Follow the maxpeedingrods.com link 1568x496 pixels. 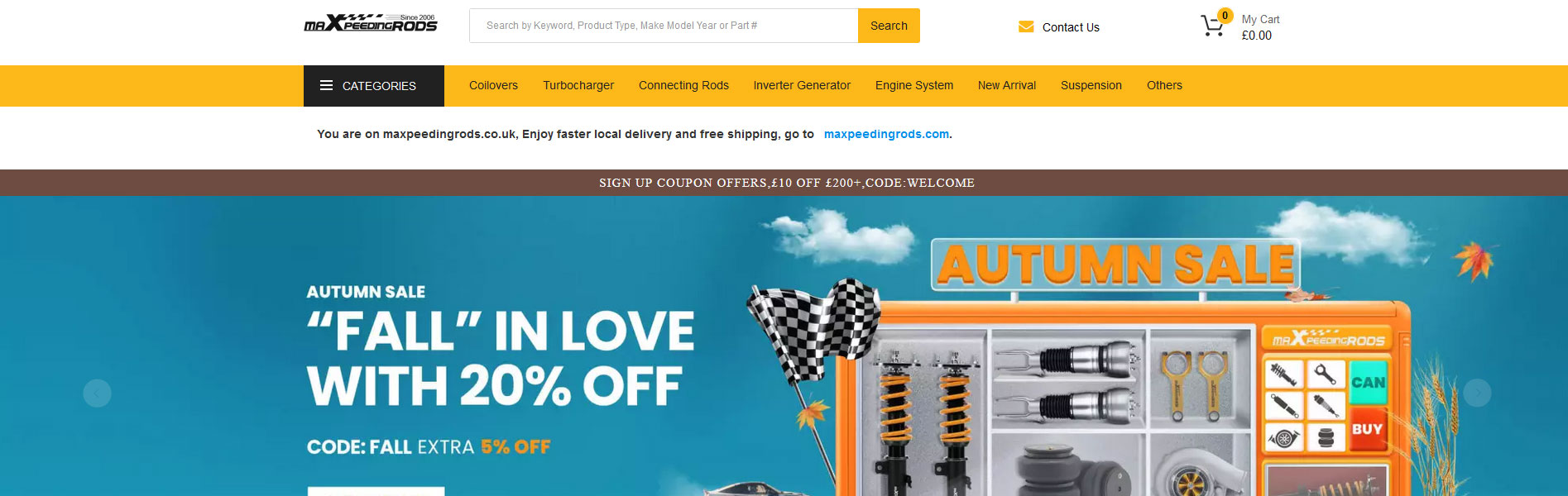pyautogui.click(x=886, y=134)
